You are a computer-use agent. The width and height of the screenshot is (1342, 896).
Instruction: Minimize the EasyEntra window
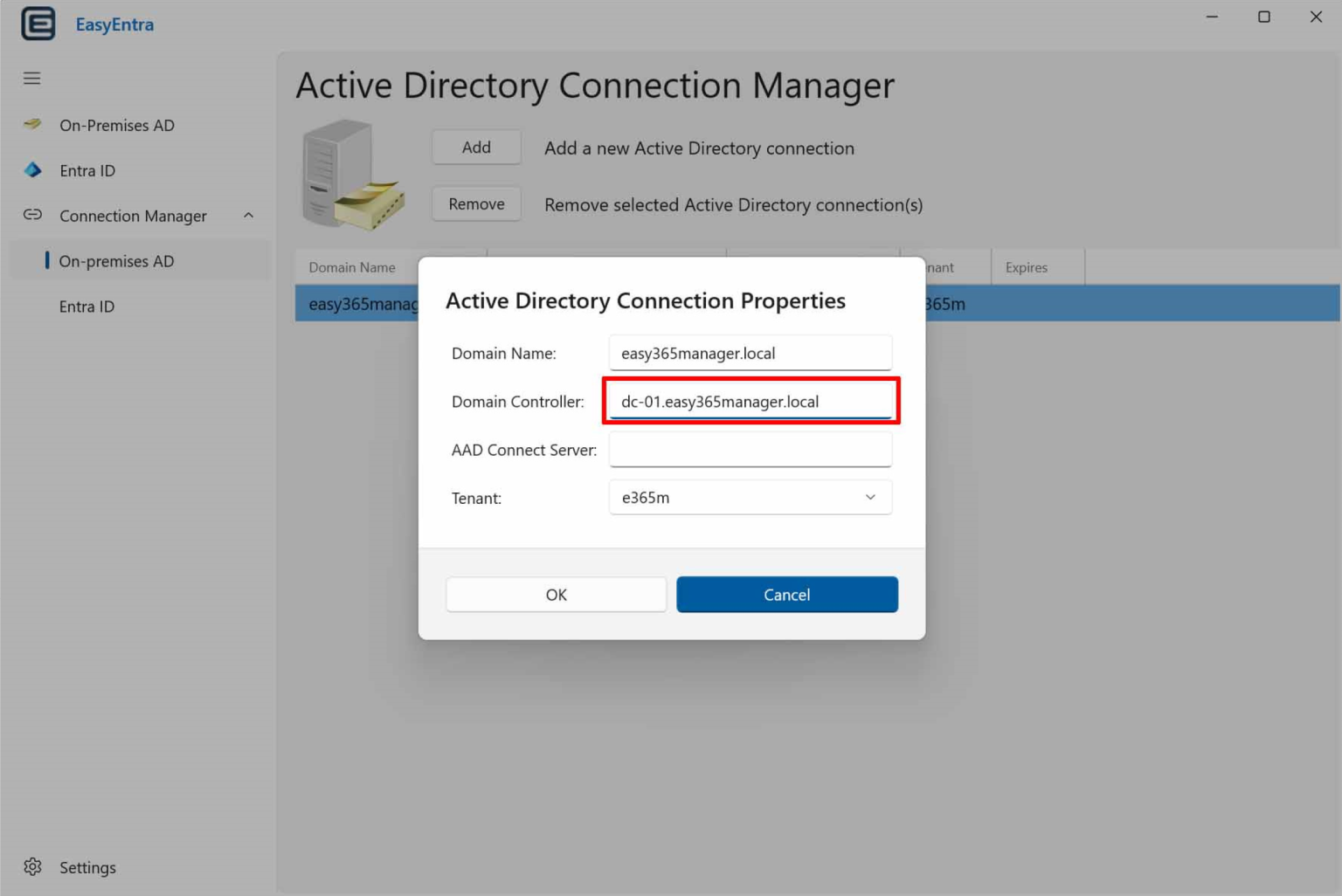[1212, 17]
